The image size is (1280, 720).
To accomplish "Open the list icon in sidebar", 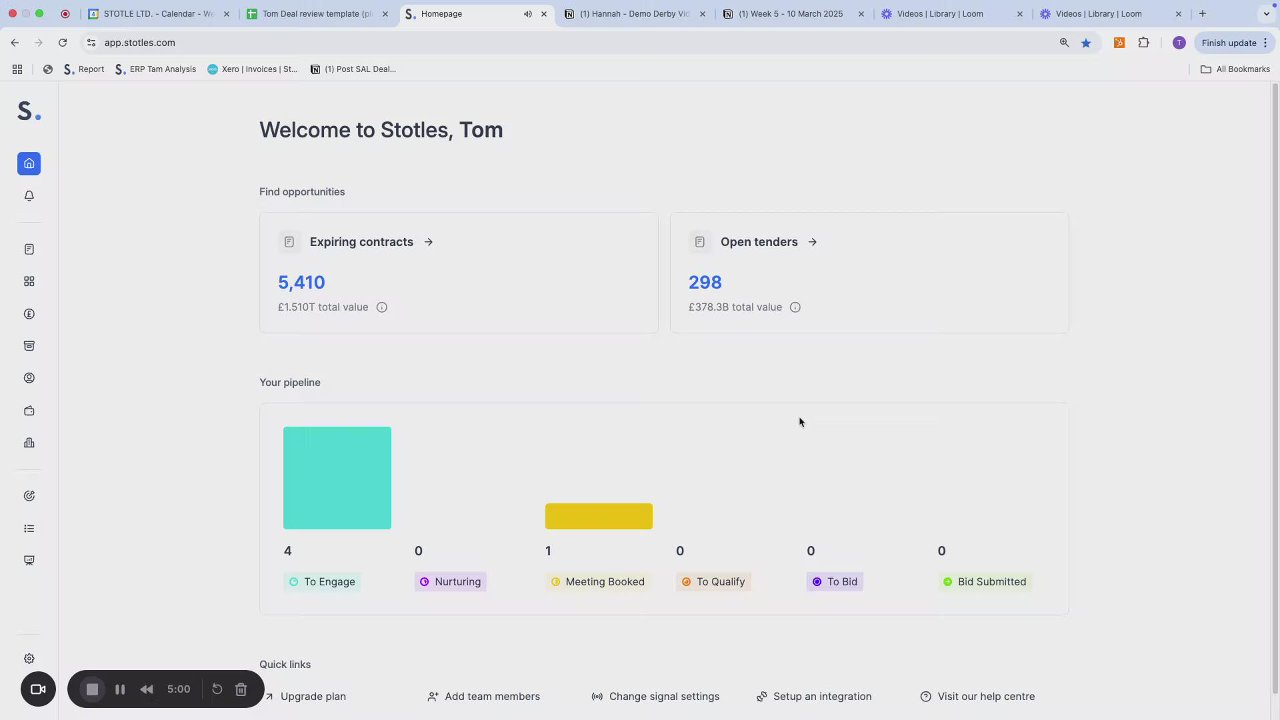I will [x=29, y=528].
